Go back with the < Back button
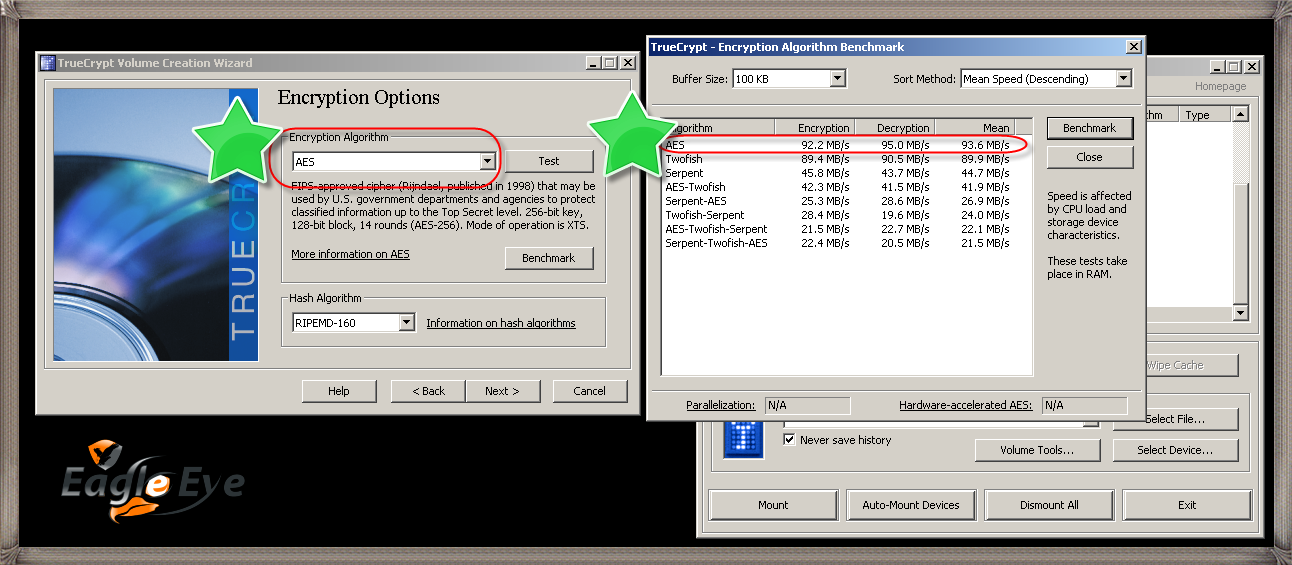The image size is (1292, 565). click(x=428, y=391)
